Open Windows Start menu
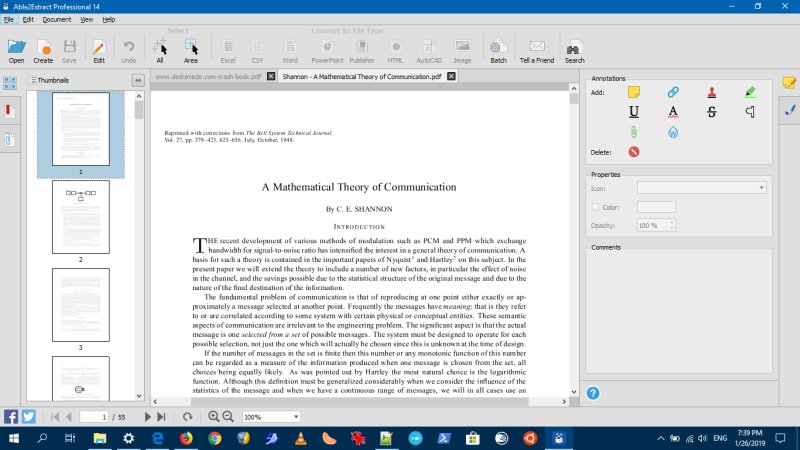Viewport: 800px width, 450px height. tap(14, 438)
